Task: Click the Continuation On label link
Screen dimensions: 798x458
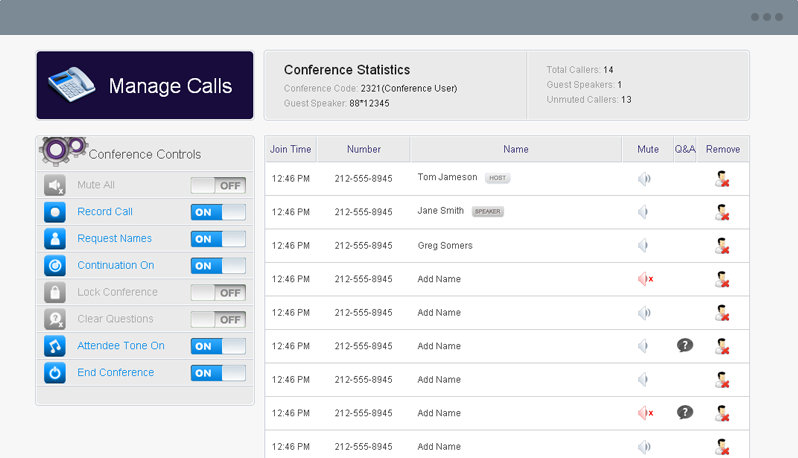Action: pos(116,265)
